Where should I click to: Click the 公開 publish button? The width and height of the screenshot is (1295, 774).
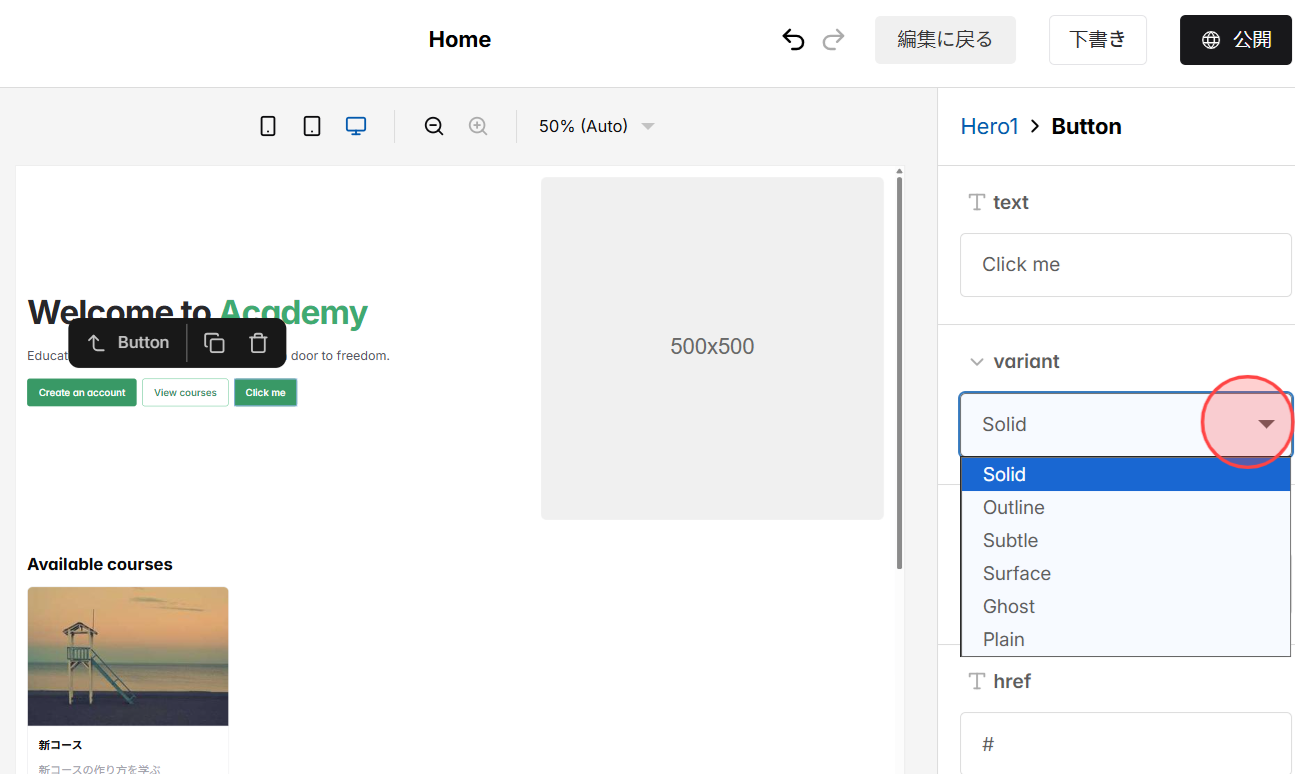[x=1236, y=40]
